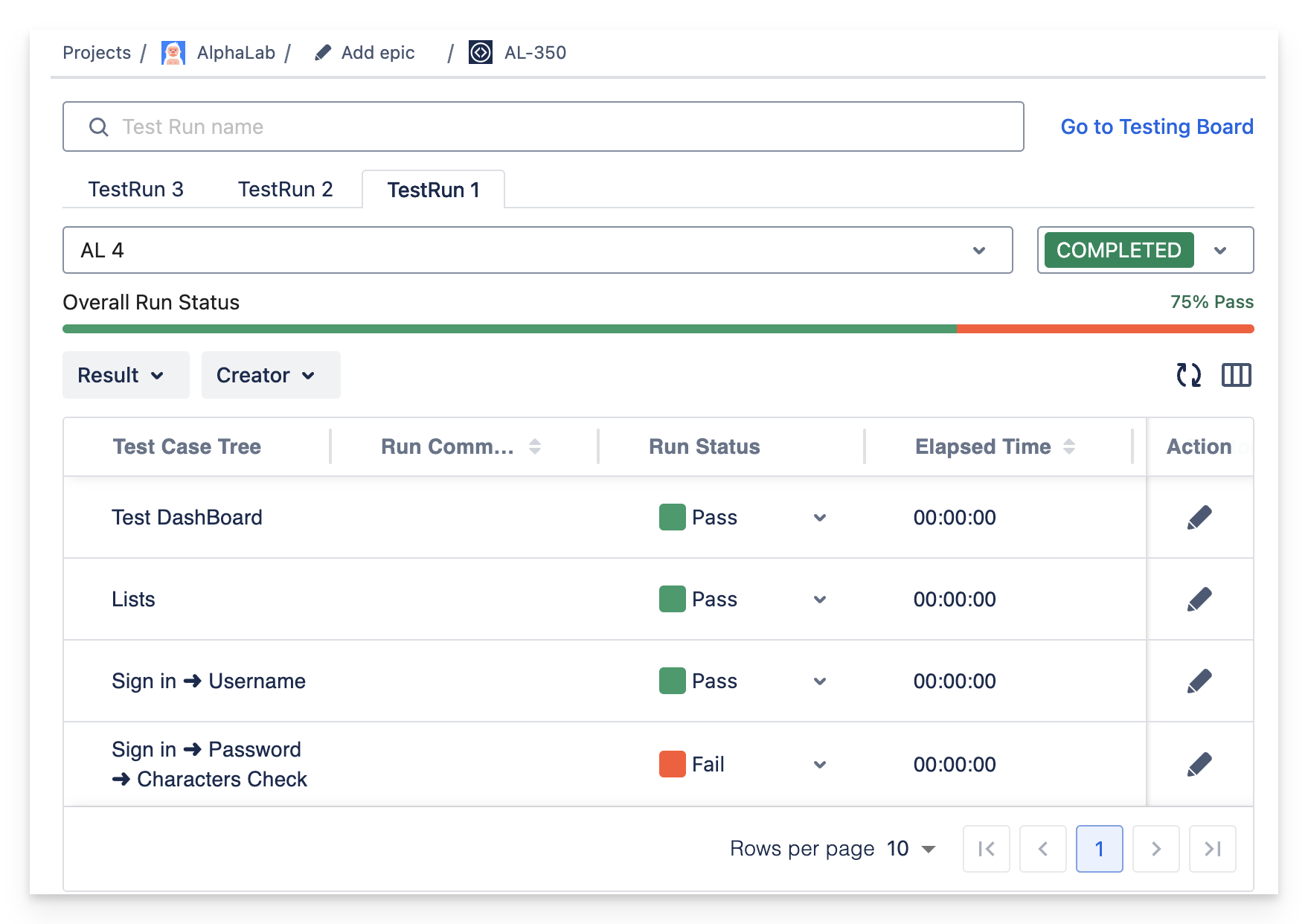Change Fail status dropdown for Characters Check
The image size is (1308, 924).
point(819,764)
